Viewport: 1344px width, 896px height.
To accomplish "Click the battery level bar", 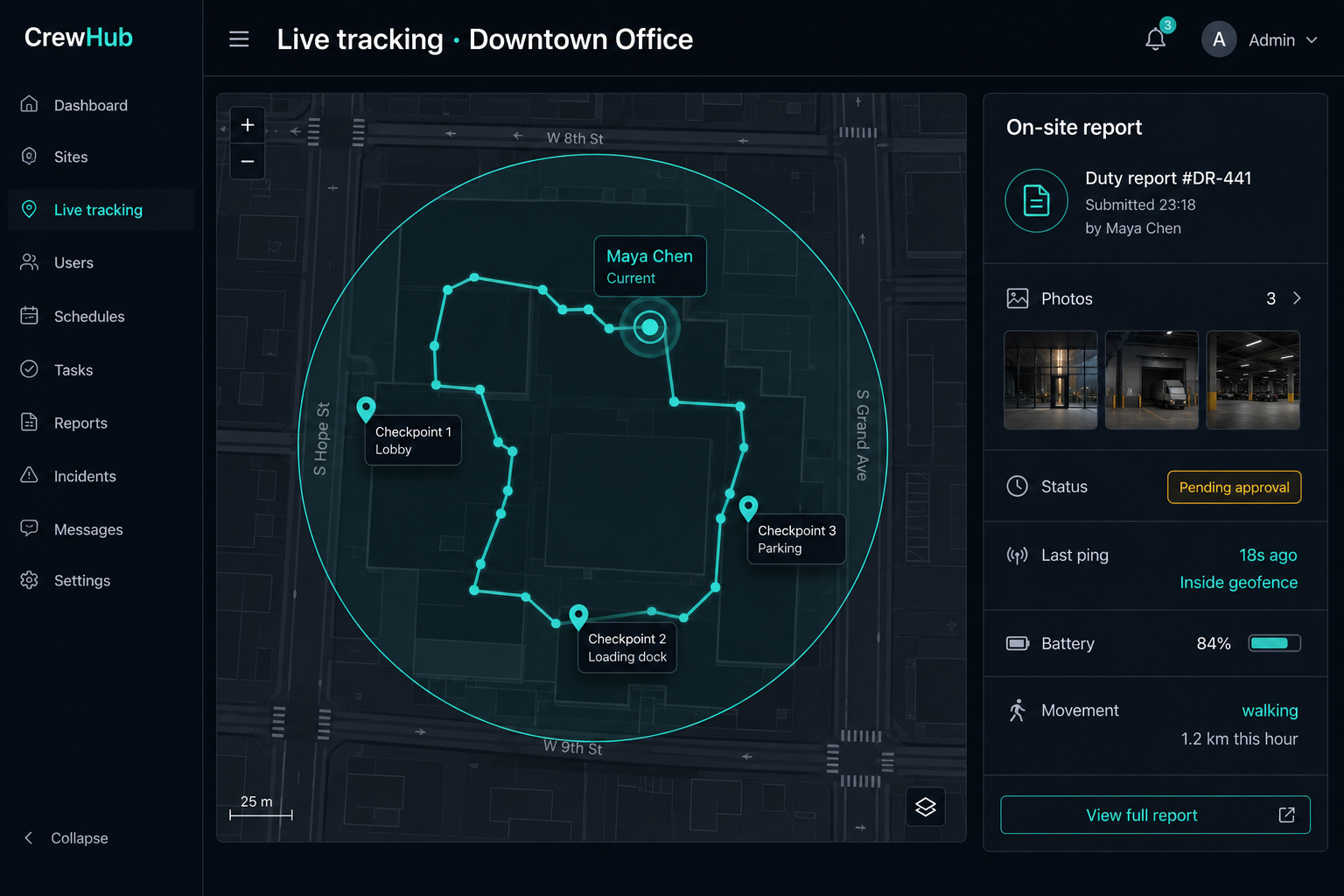I will coord(1274,643).
